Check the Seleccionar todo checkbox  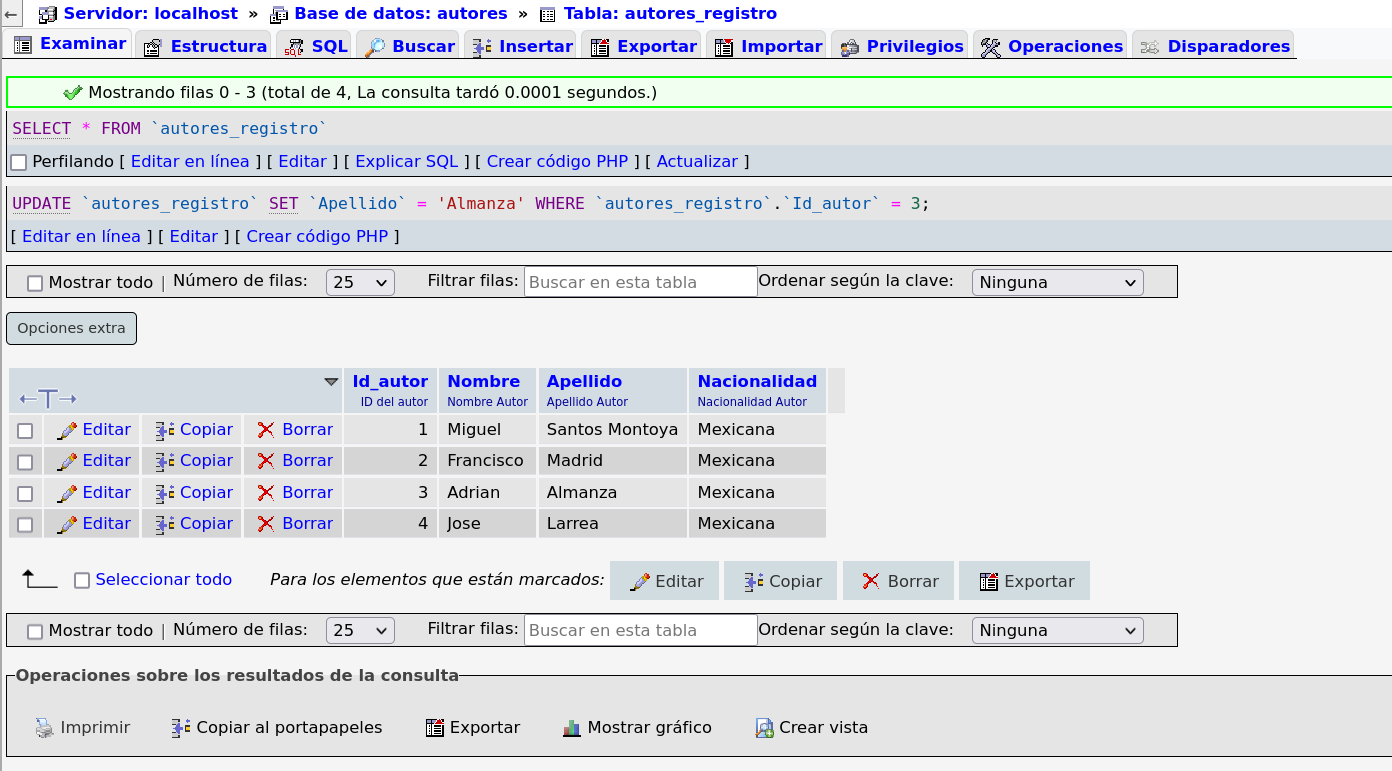point(82,580)
